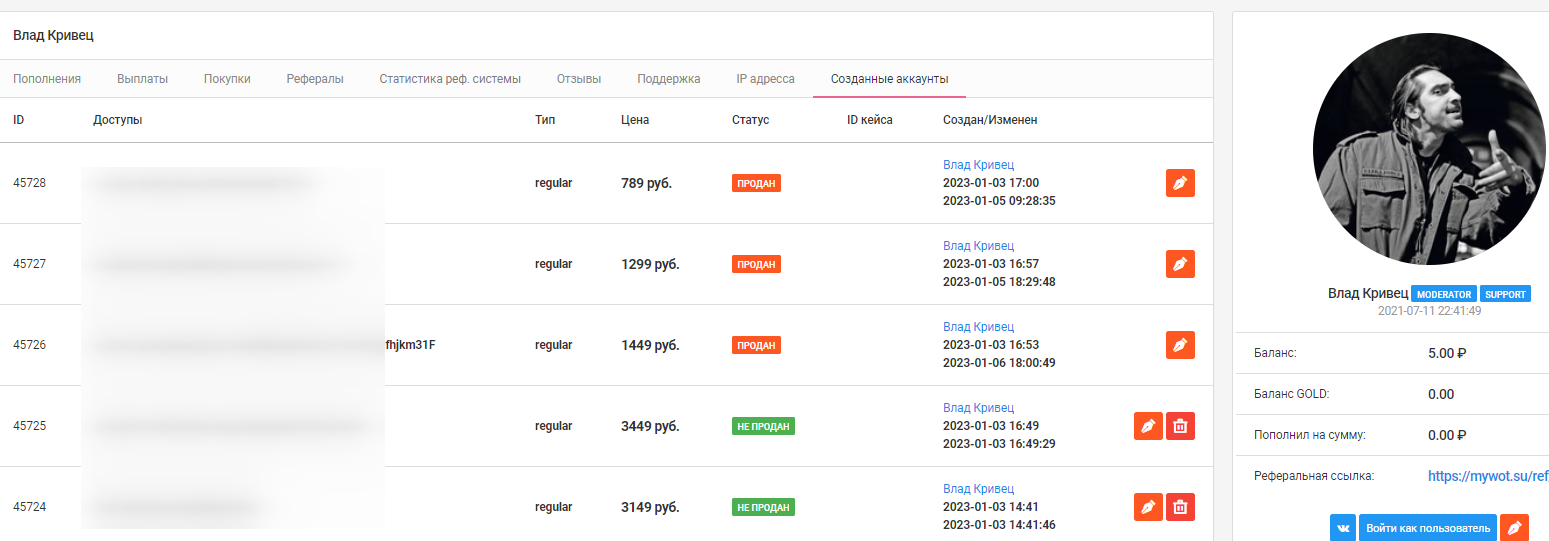Image resolution: width=1549 pixels, height=541 pixels.
Task: Edit the unsold account 45725
Action: tap(1148, 426)
